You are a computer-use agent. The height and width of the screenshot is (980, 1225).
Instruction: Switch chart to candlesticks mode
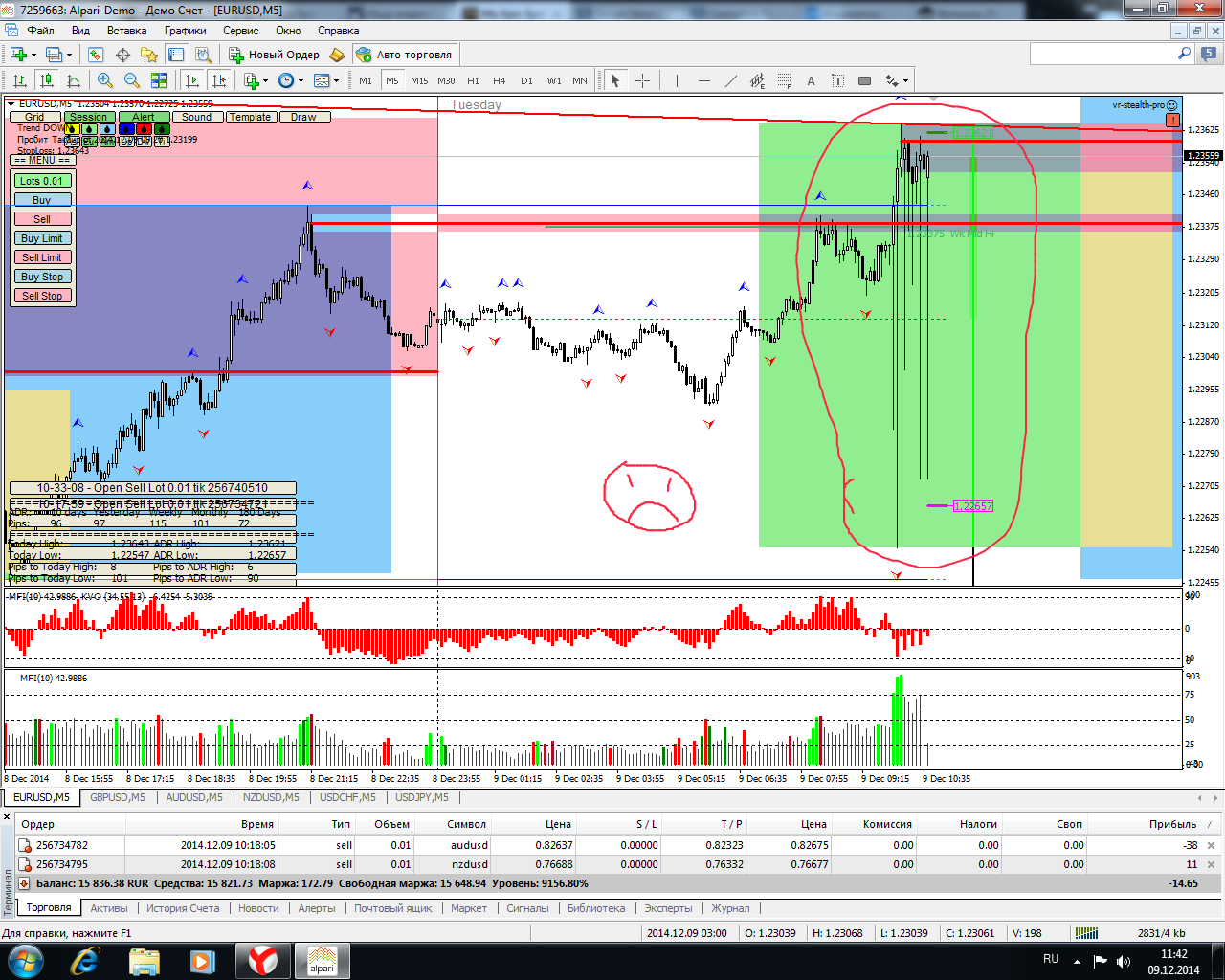46,80
